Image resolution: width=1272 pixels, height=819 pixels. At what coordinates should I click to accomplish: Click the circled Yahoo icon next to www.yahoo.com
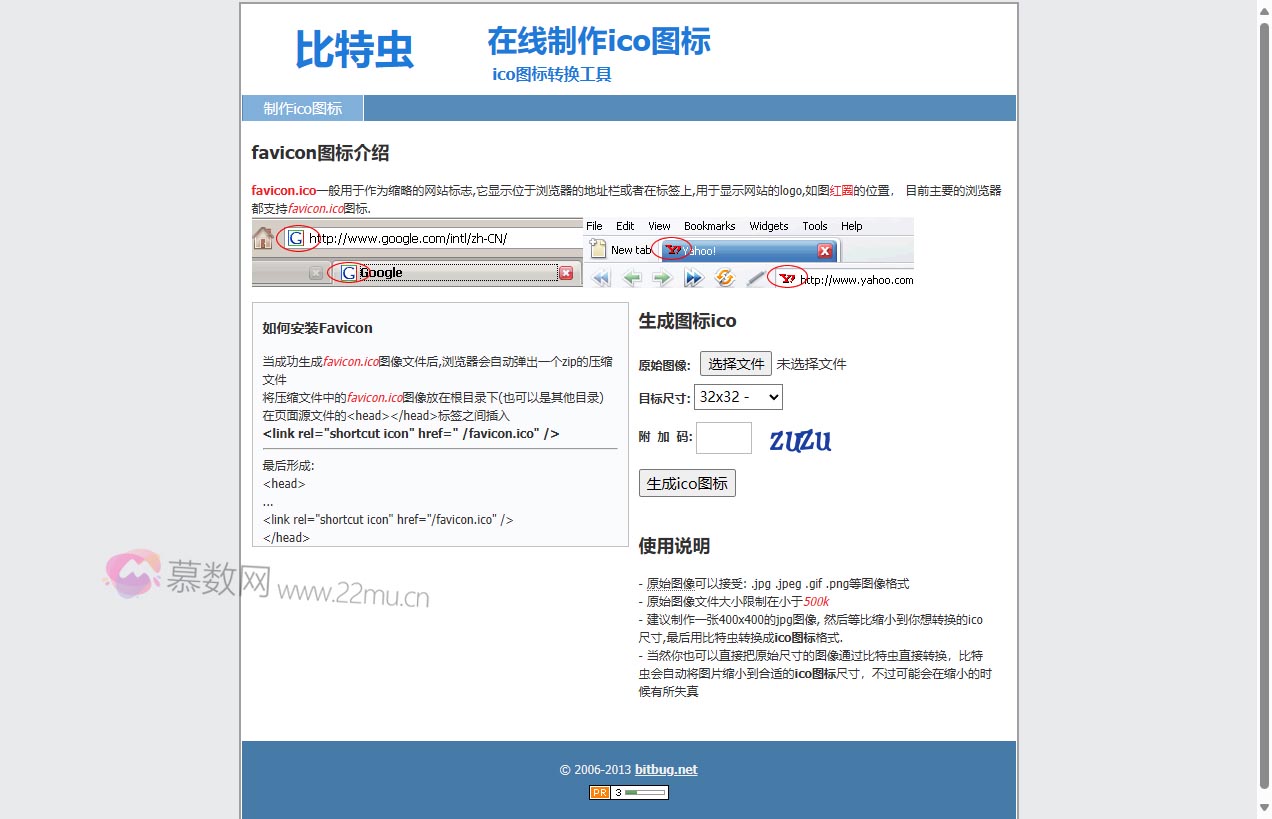[x=787, y=278]
